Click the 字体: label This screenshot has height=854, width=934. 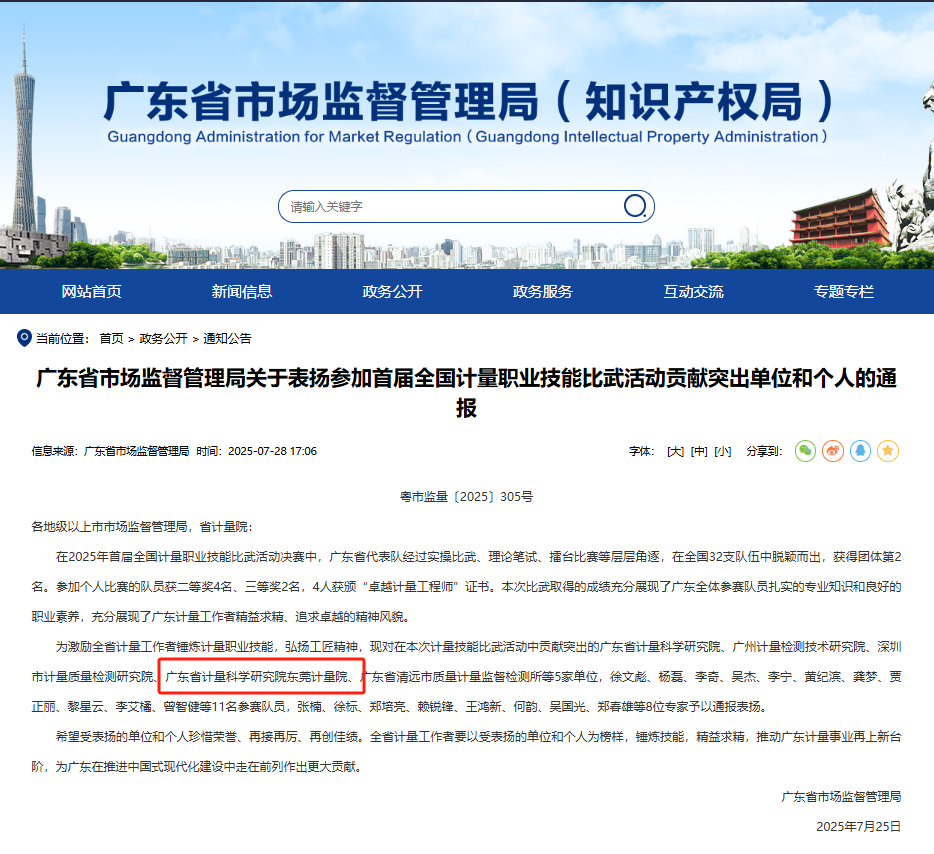[642, 451]
